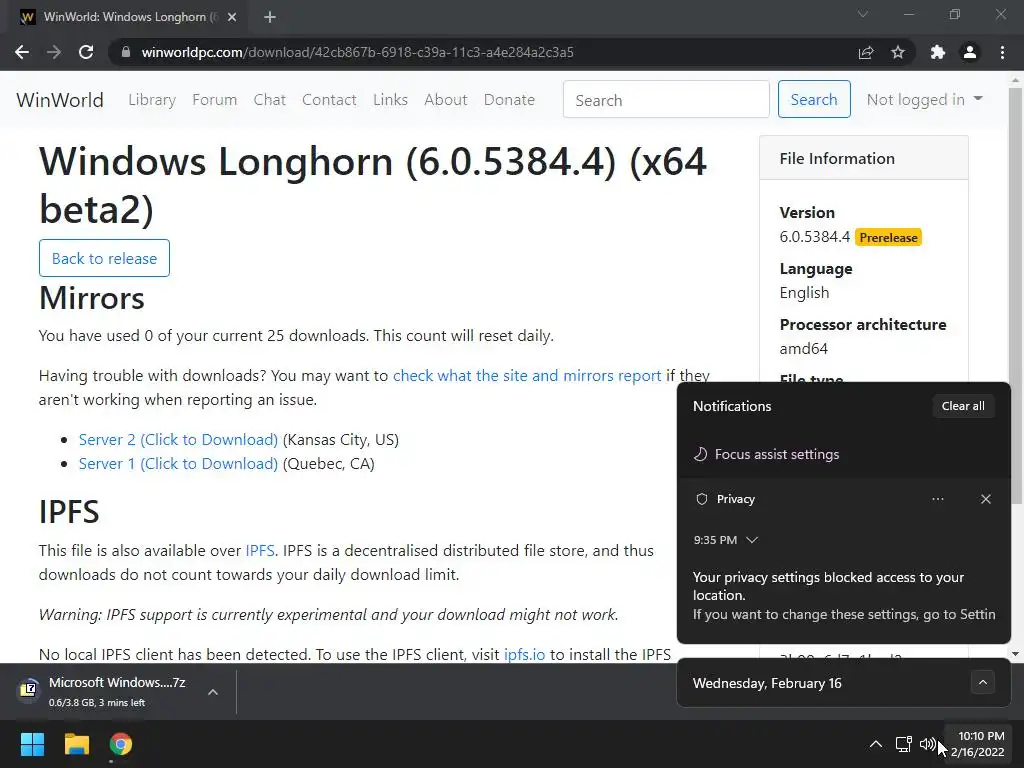Open network status tray icon
Image resolution: width=1024 pixels, height=768 pixels.
coord(903,744)
